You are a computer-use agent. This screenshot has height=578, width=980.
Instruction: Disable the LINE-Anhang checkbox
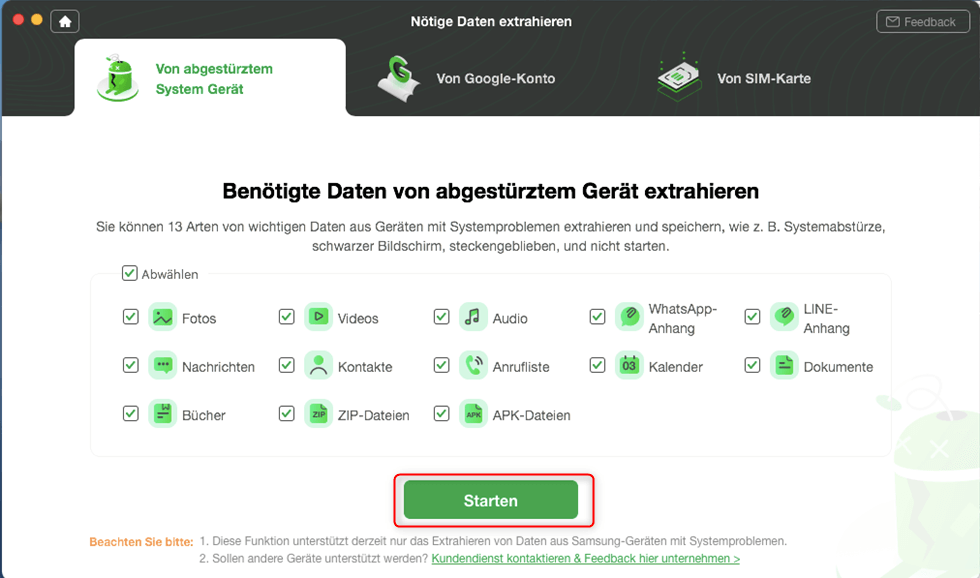(x=752, y=317)
